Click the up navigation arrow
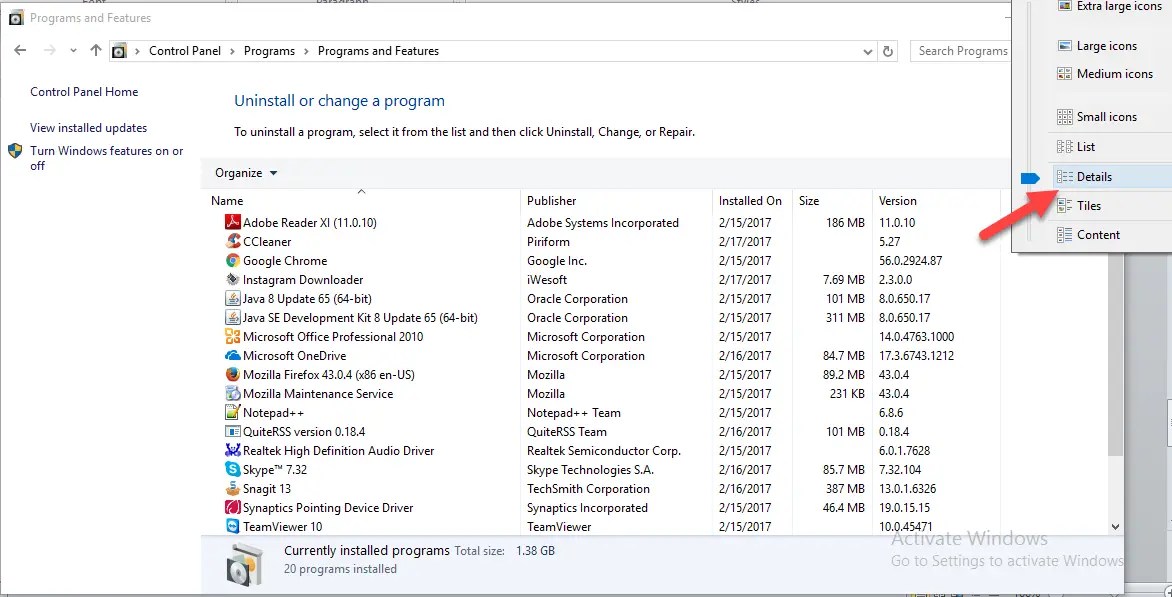 point(93,50)
